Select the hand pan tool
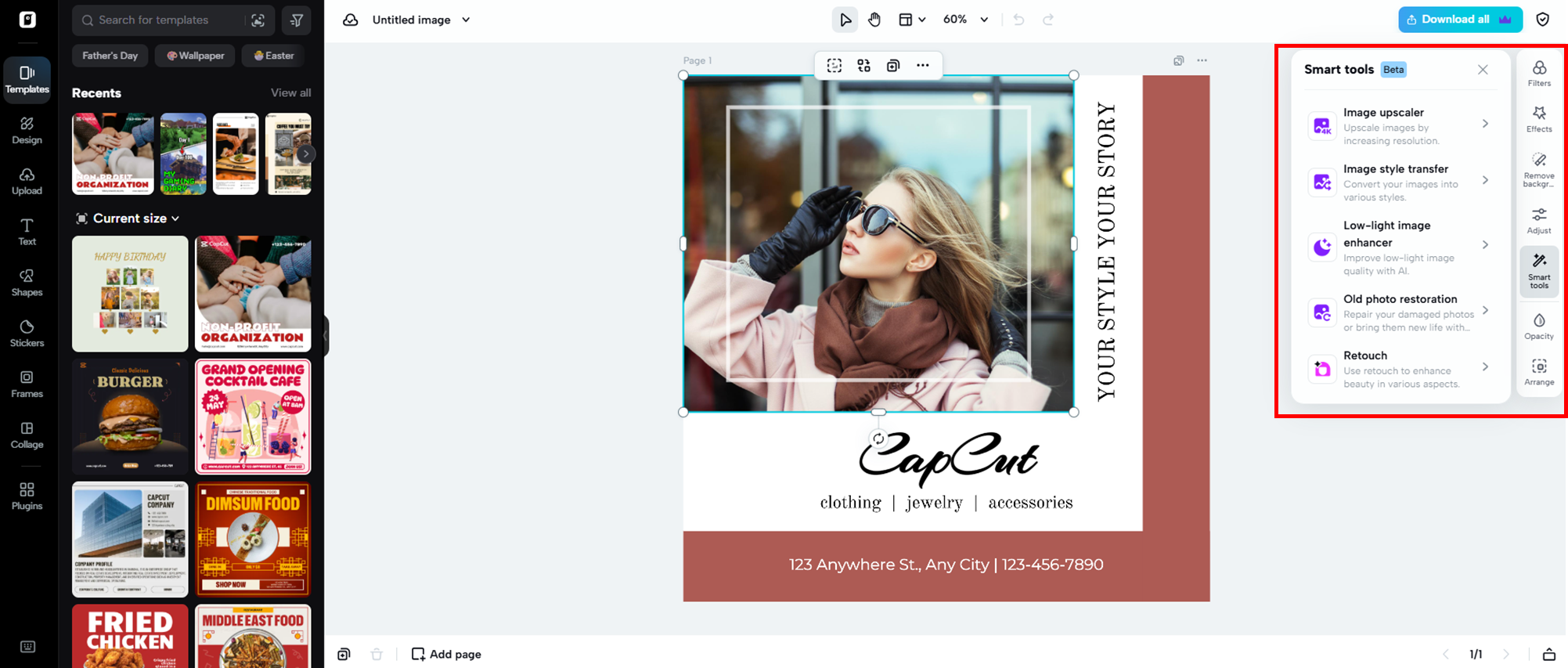1568x668 pixels. [x=874, y=20]
